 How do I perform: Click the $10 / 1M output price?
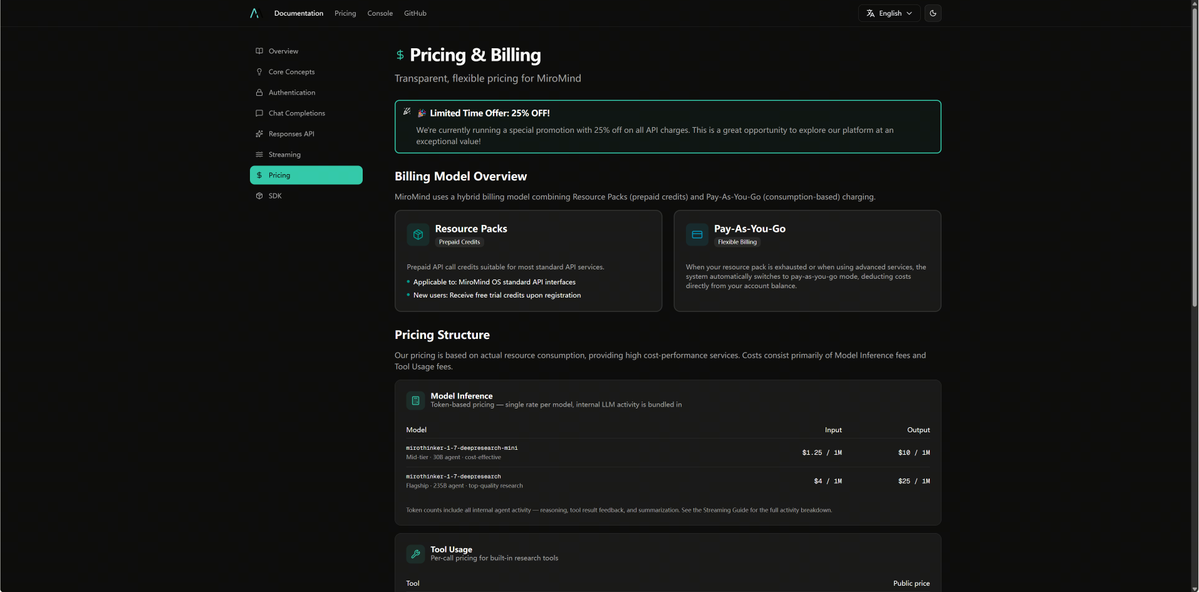tap(914, 453)
